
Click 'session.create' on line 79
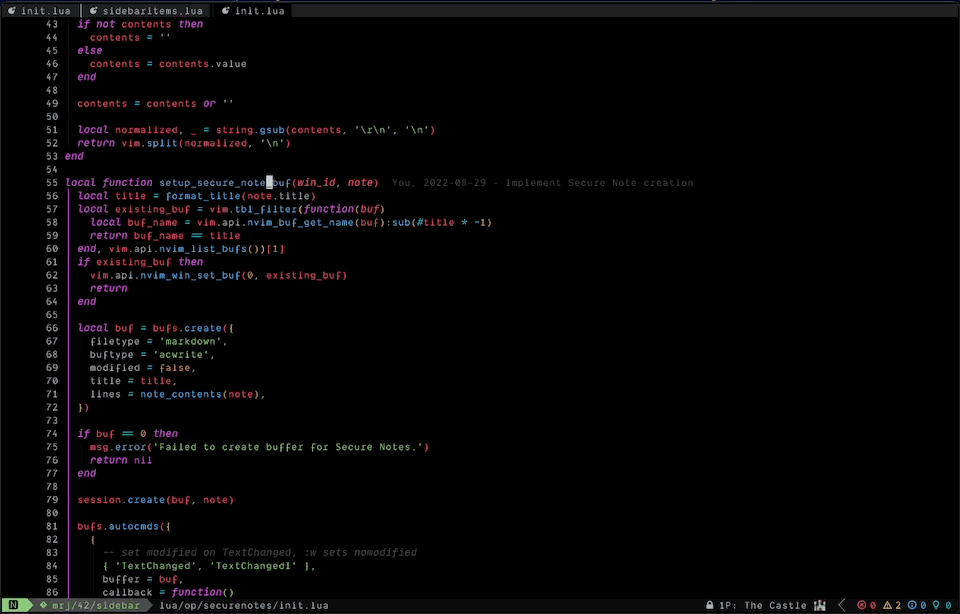(121, 500)
